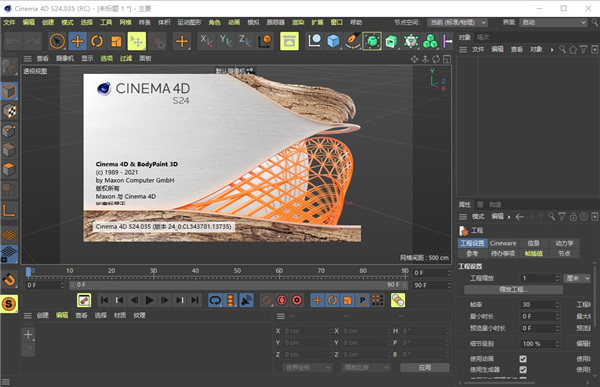Click the Undo arrow icon
600x387 pixels.
(13, 41)
